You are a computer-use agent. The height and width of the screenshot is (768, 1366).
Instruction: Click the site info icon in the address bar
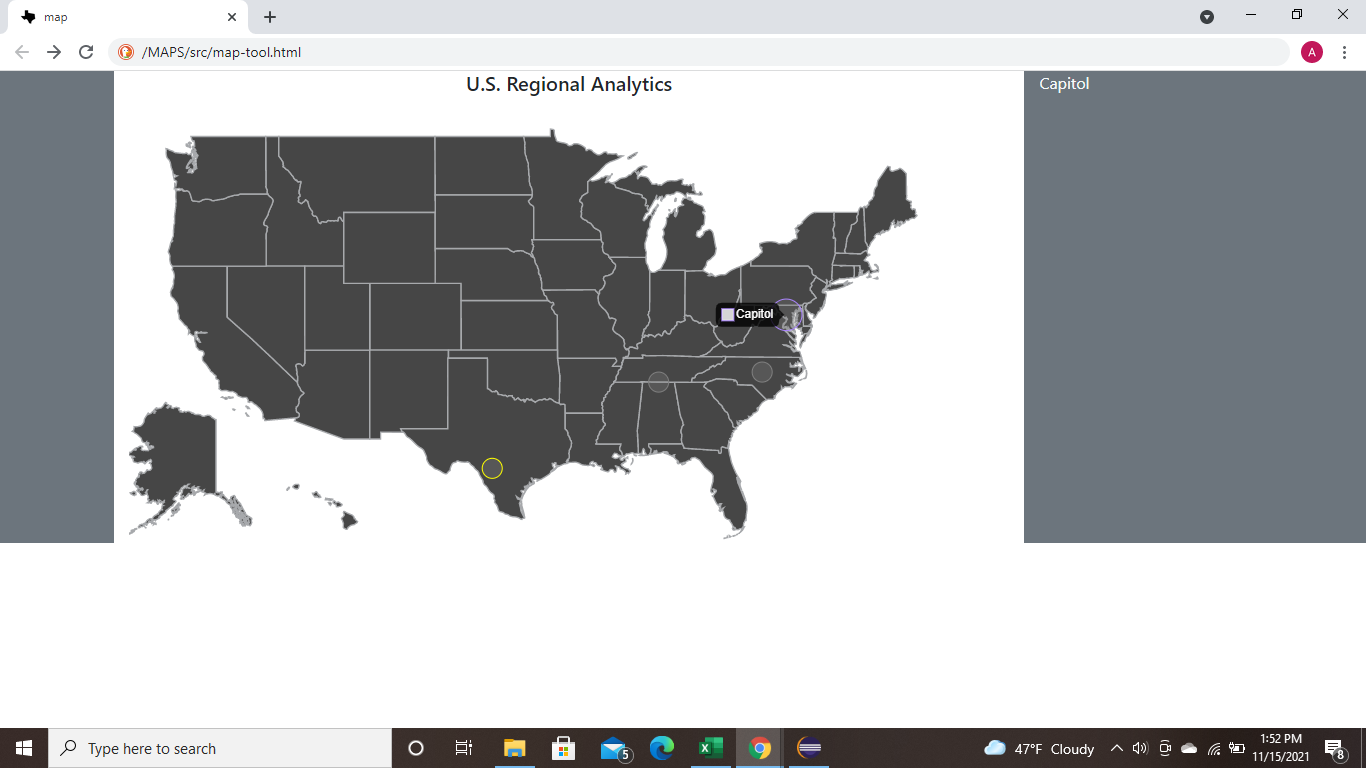pyautogui.click(x=124, y=52)
